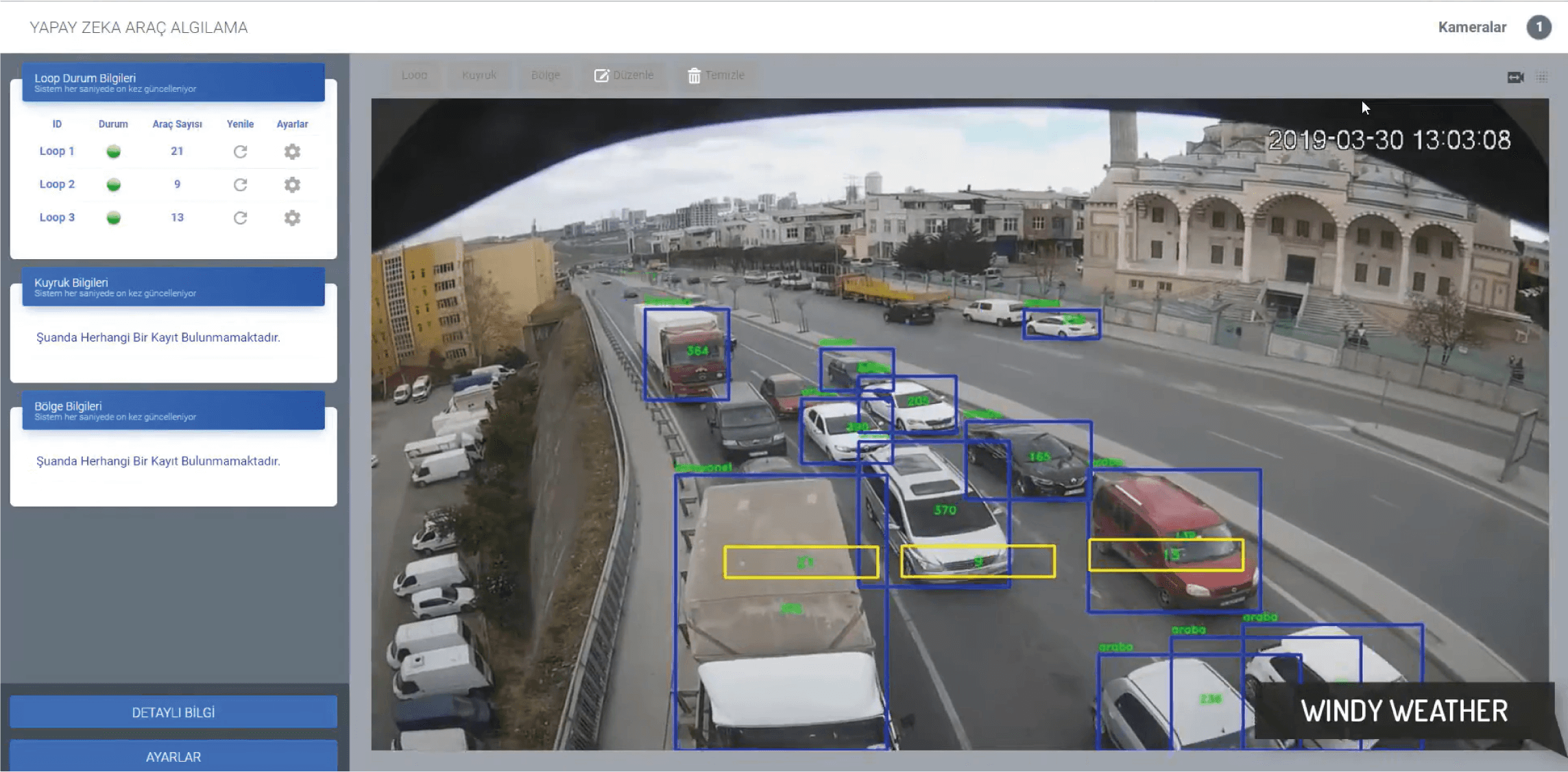Viewport: 1568px width, 772px height.
Task: Refresh the Loop 2 vehicle count
Action: (240, 184)
